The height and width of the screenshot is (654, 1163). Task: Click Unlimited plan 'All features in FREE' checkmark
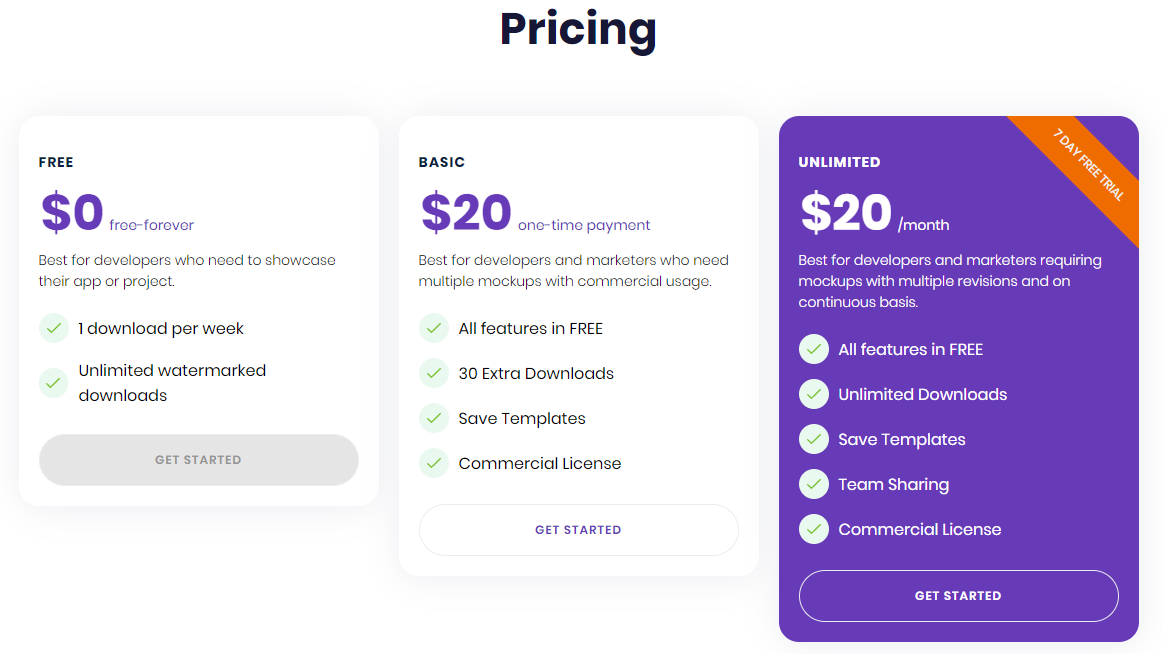click(814, 349)
